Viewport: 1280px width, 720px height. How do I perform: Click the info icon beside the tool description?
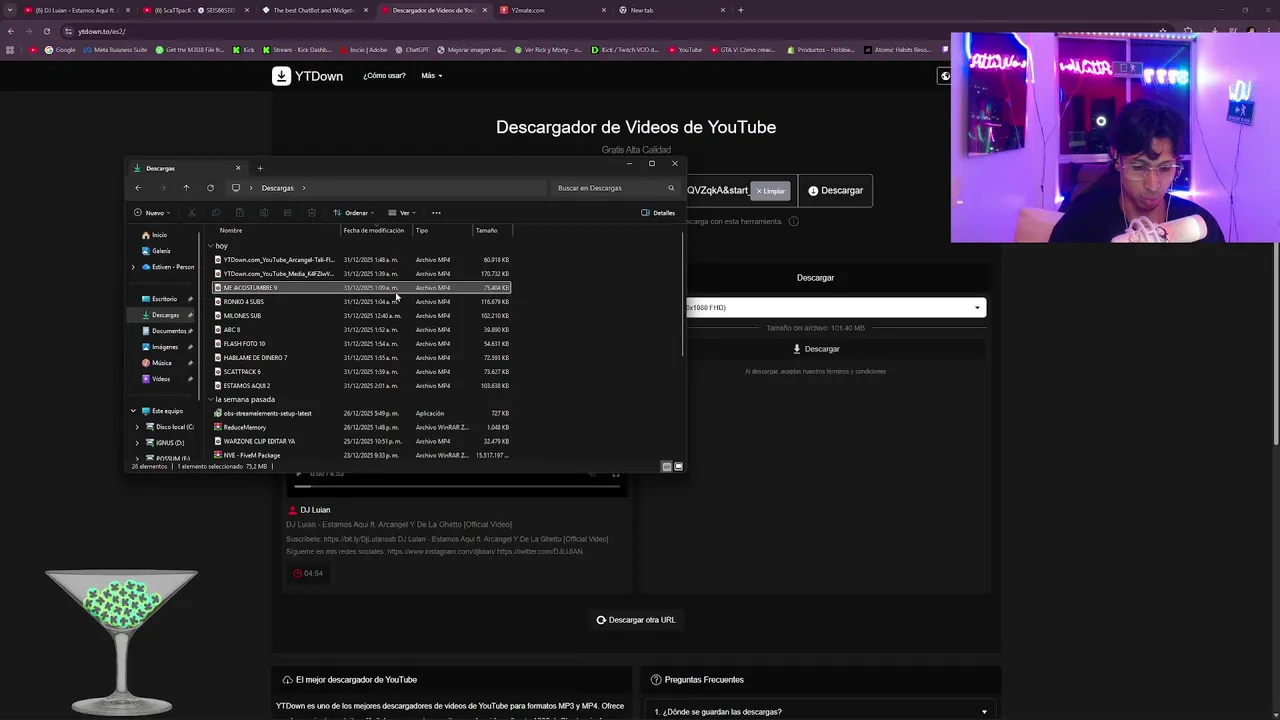click(x=794, y=221)
